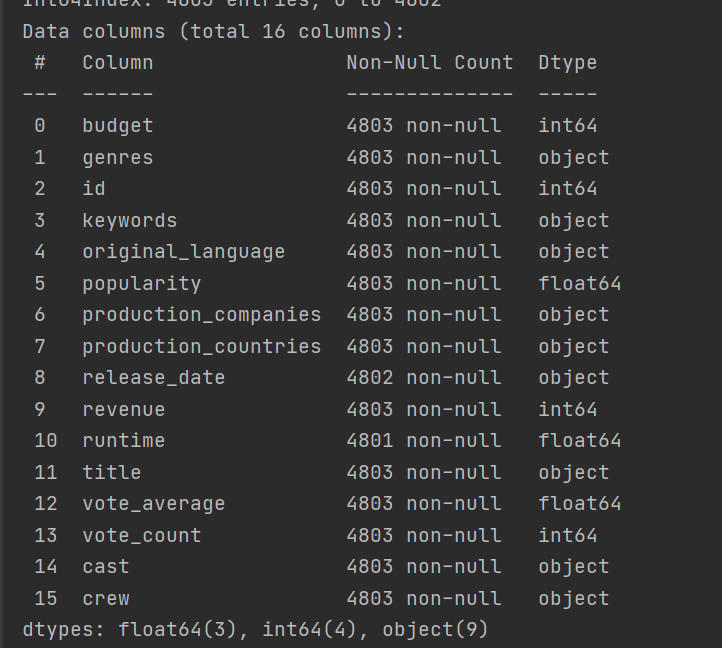This screenshot has height=648, width=722.
Task: Click the 'crew' column name
Action: coord(106,599)
